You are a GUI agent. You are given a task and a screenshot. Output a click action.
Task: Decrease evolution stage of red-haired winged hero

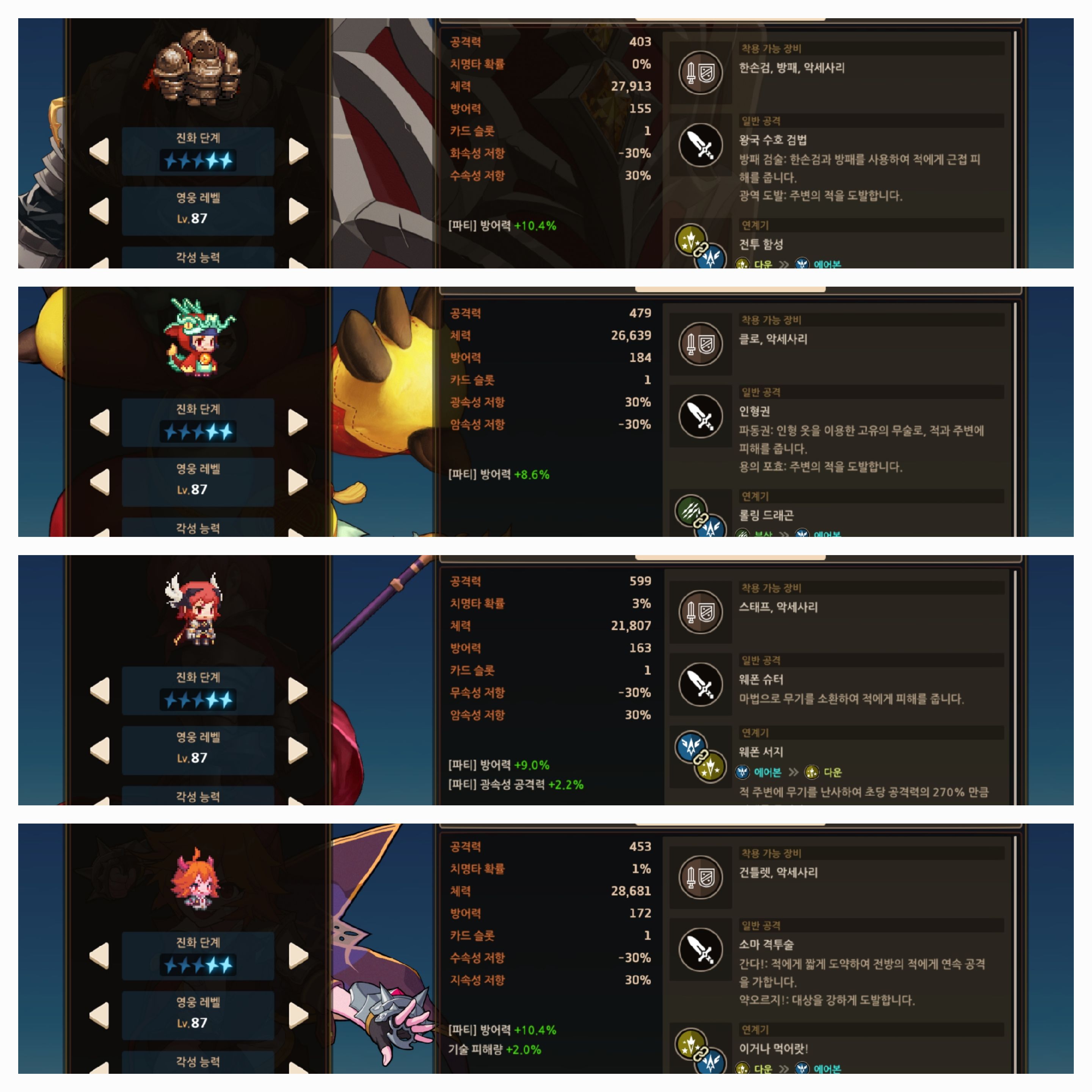coord(99,690)
